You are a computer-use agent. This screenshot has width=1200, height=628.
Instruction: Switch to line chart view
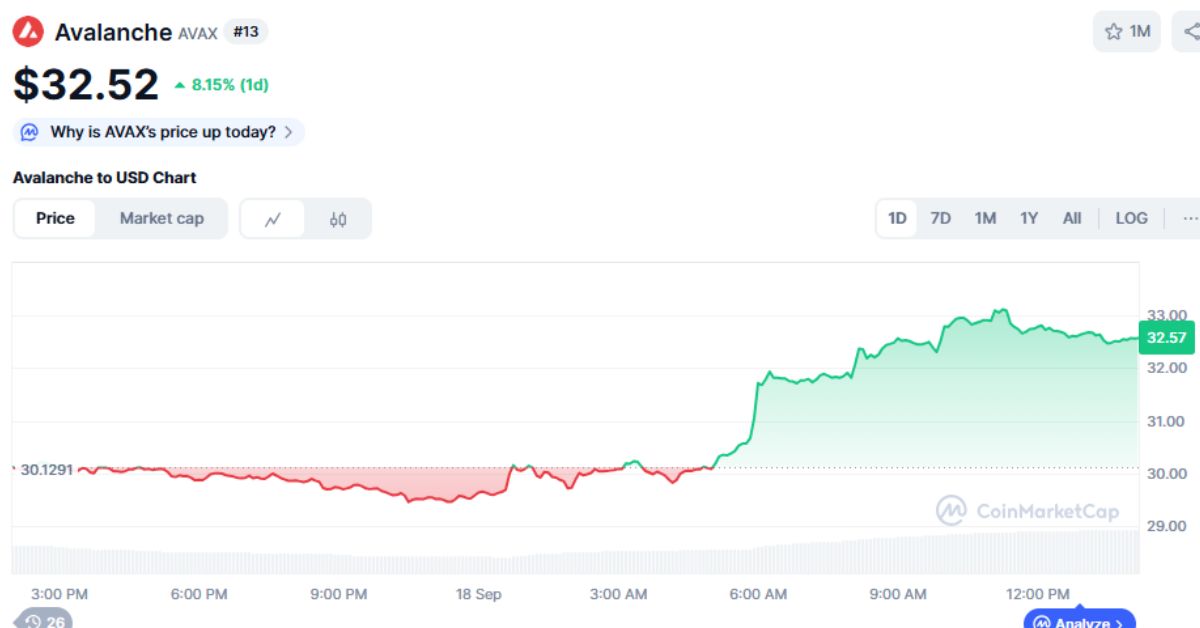pos(273,219)
